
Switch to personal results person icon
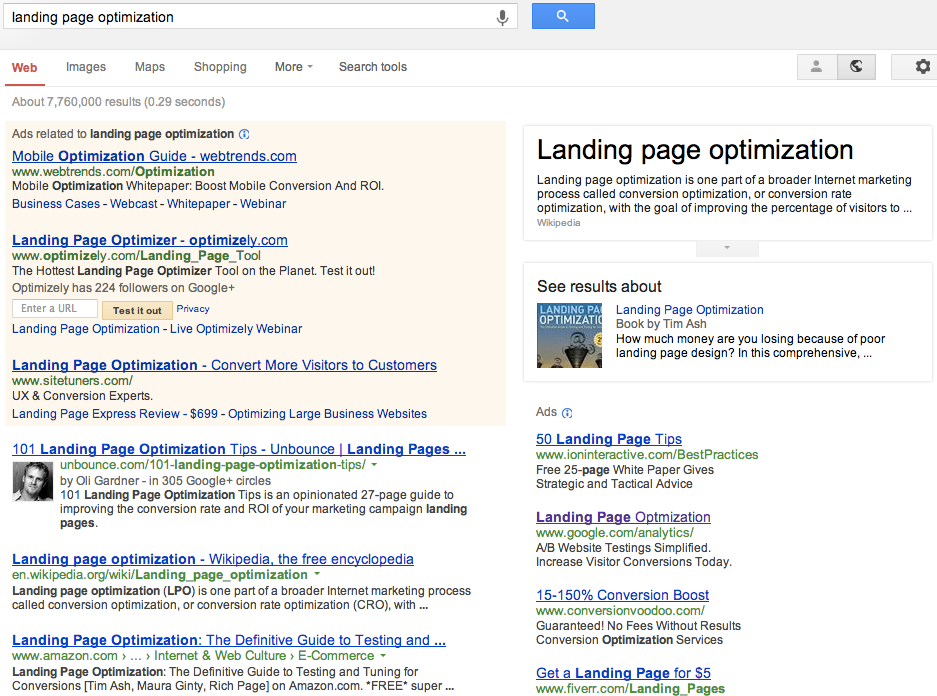(x=816, y=66)
